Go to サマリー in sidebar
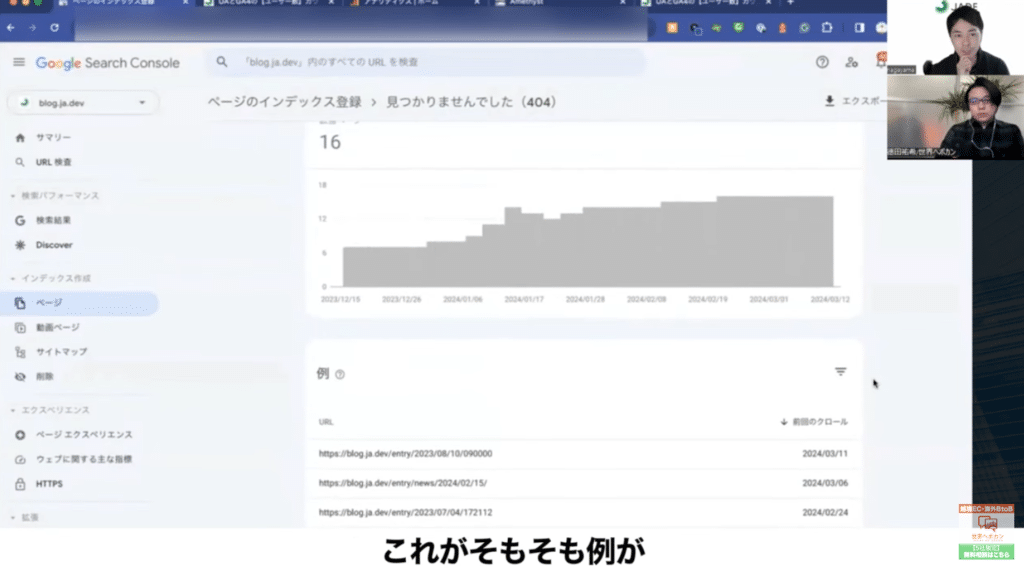1024x572 pixels. pos(54,138)
